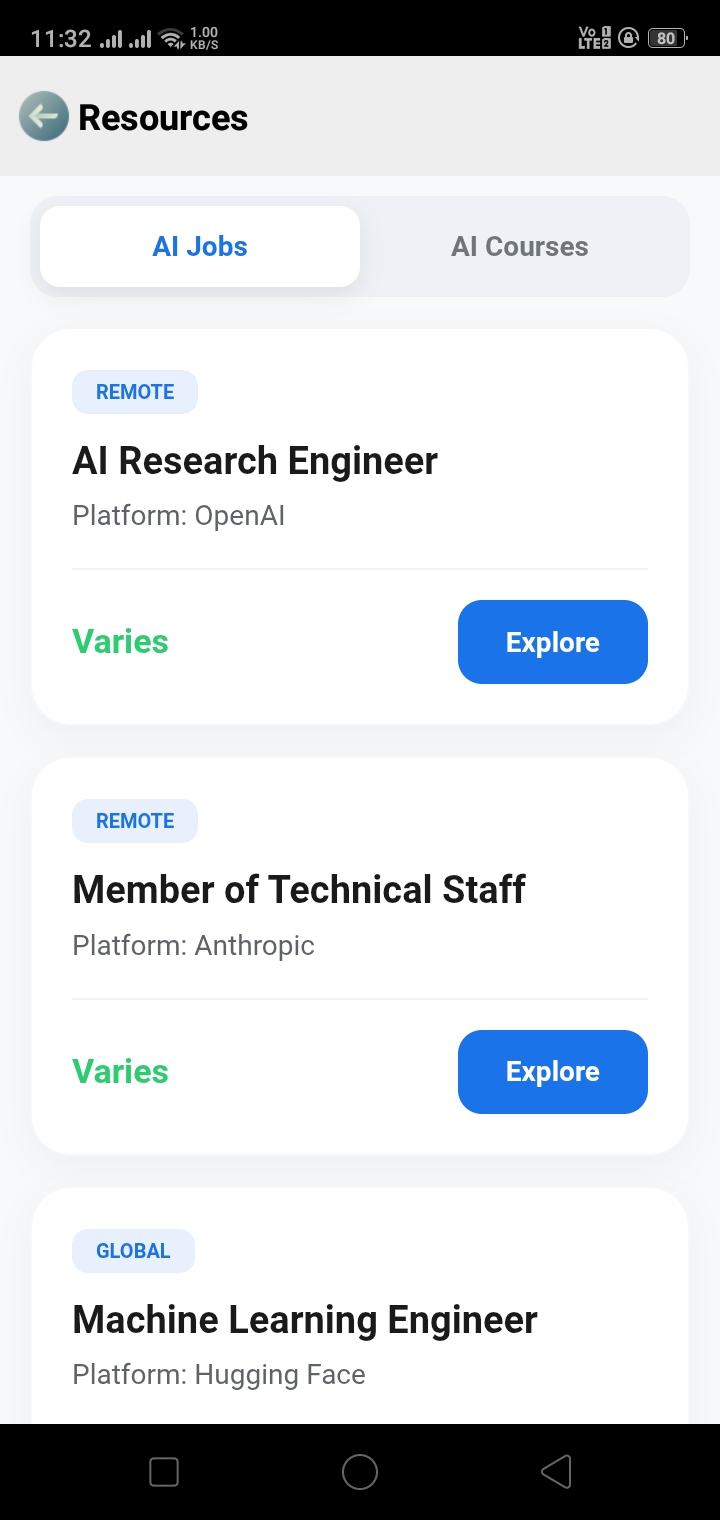Tap the Resources page title

tap(163, 118)
